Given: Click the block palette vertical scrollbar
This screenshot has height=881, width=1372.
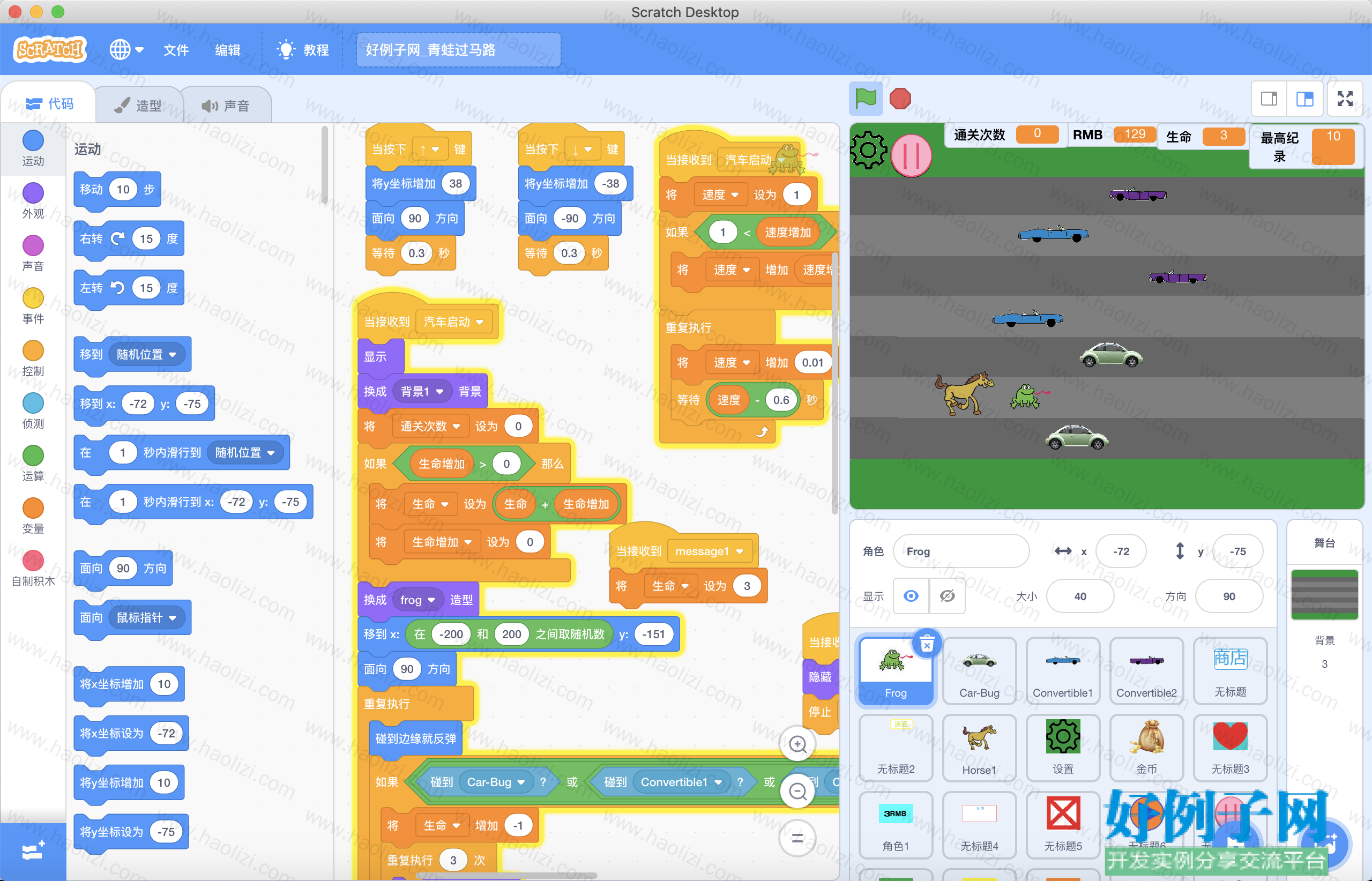Looking at the screenshot, I should coord(324,165).
